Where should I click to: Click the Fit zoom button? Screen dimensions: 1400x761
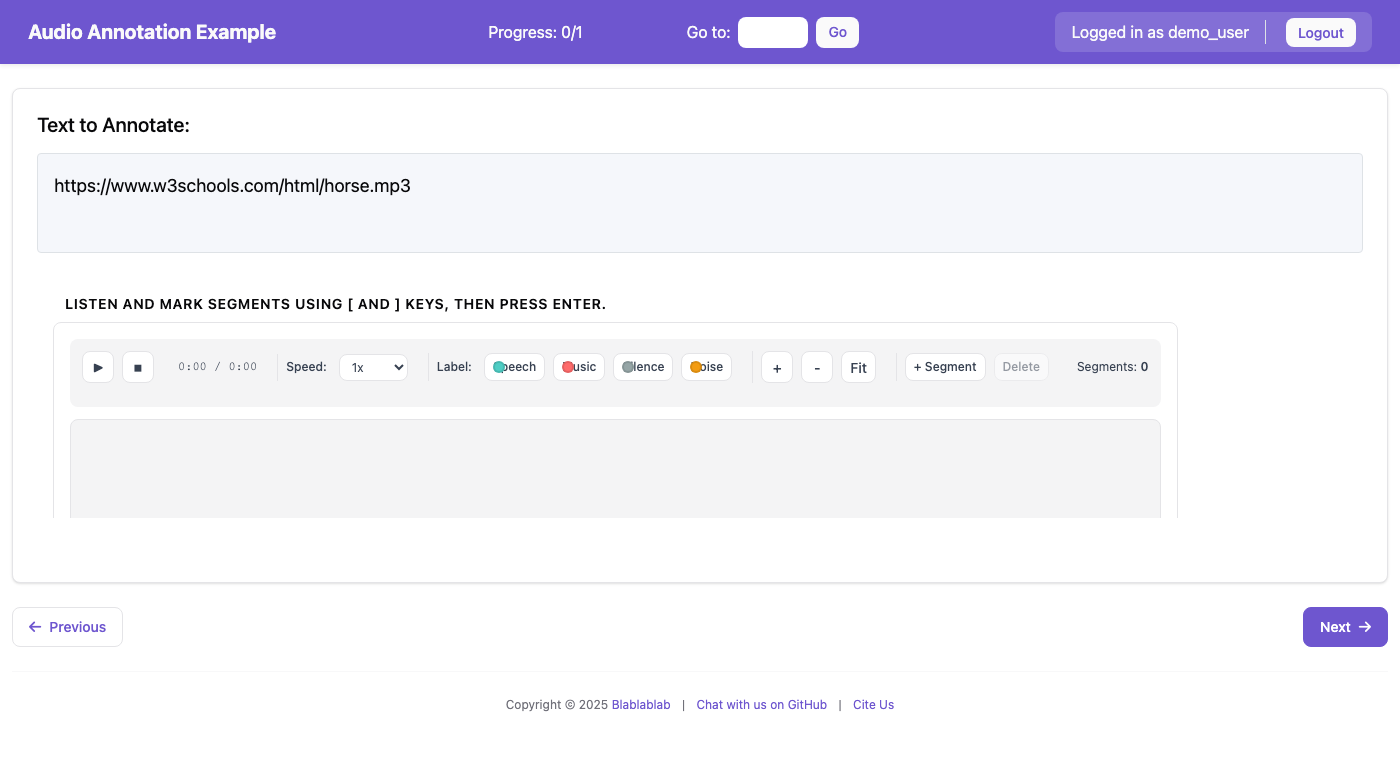pos(858,367)
